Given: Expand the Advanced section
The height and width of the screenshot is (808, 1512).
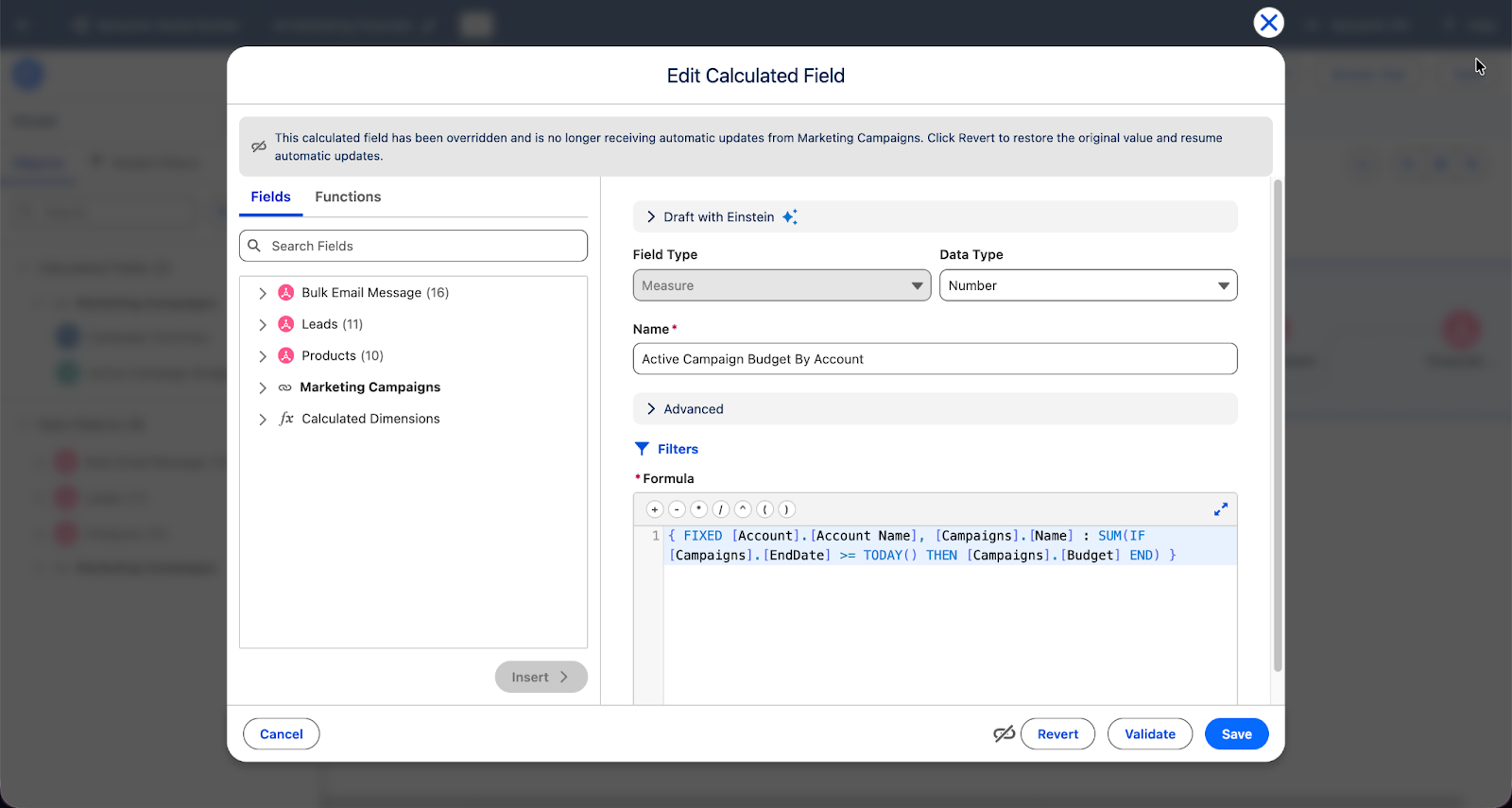Looking at the screenshot, I should click(x=651, y=408).
